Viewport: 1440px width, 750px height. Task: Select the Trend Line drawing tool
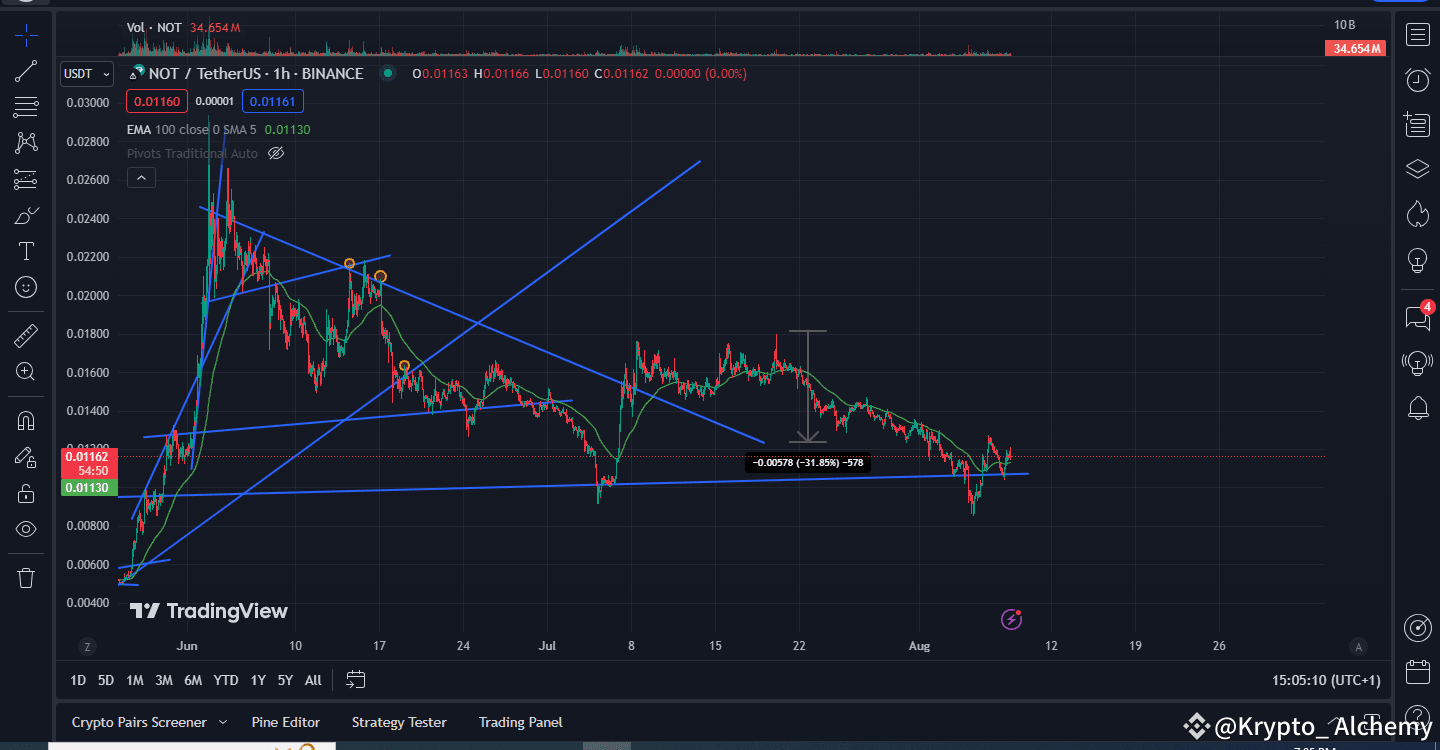26,70
